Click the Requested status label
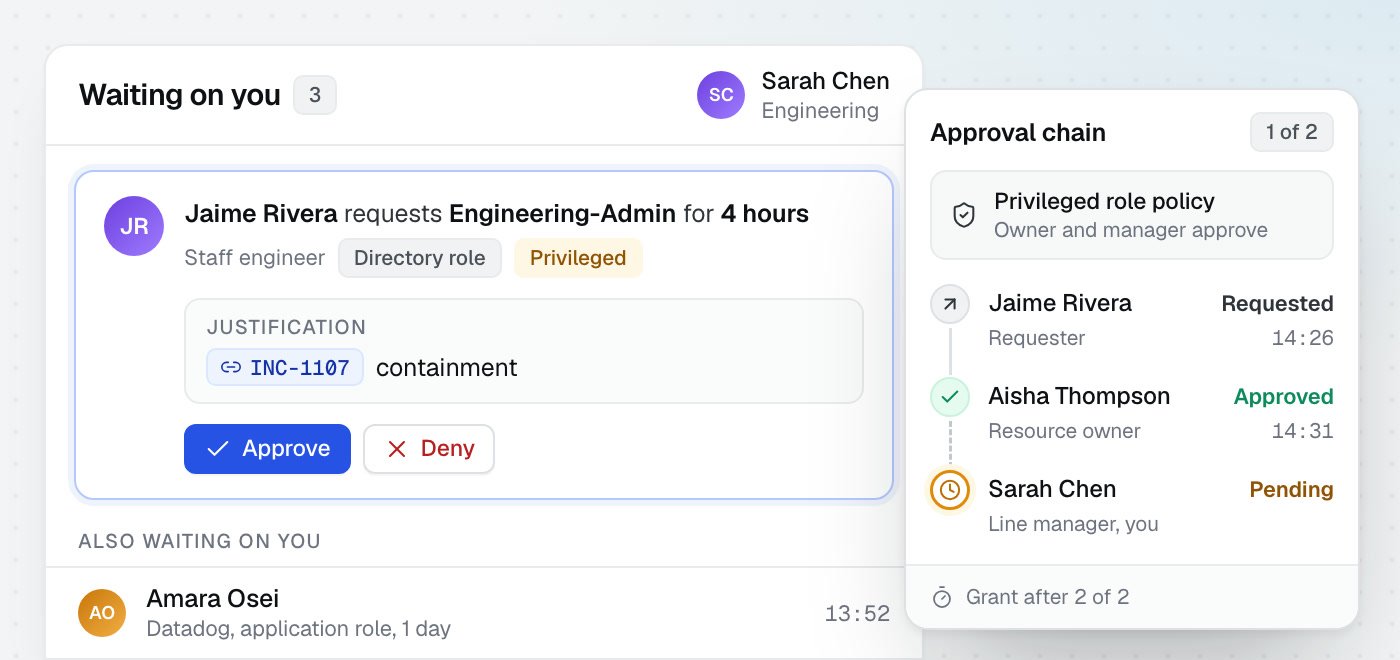Viewport: 1400px width, 660px height. click(1277, 304)
